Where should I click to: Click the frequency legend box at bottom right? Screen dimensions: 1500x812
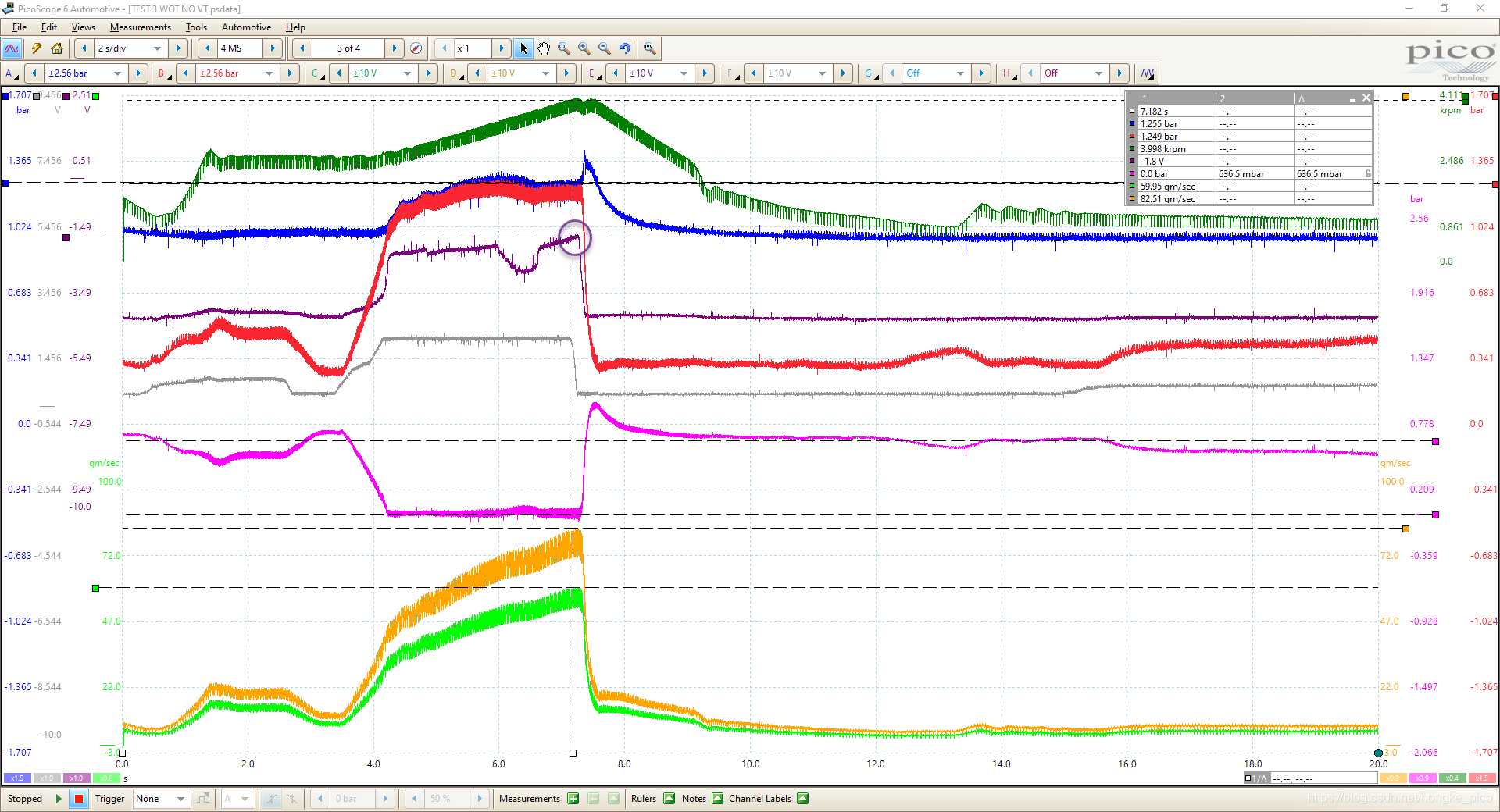pos(1309,778)
